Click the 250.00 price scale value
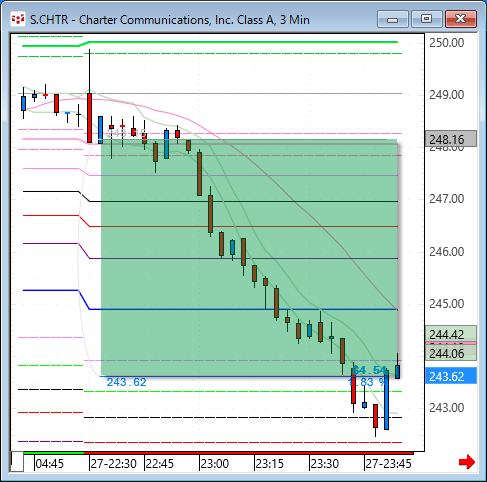The height and width of the screenshot is (482, 487). pos(446,43)
